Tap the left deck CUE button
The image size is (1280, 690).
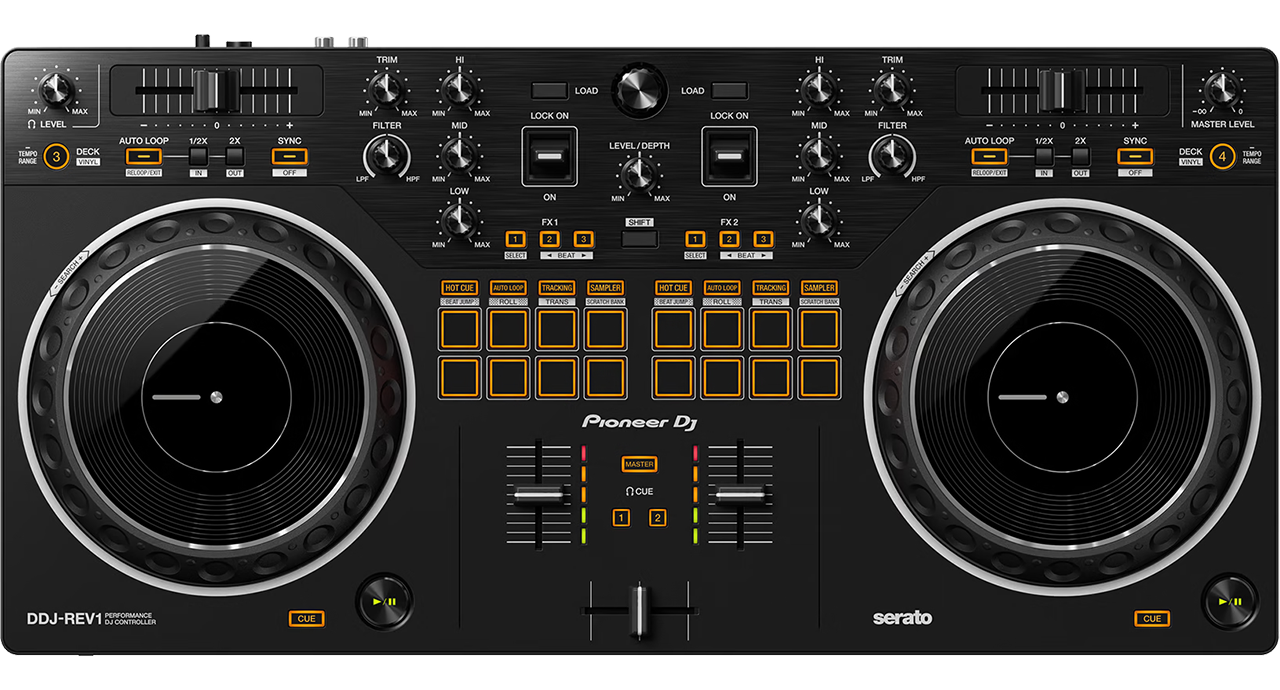[307, 619]
